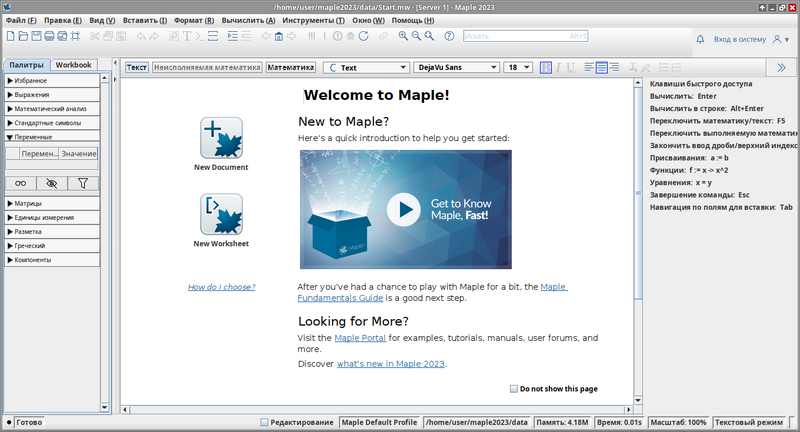800x432 pixels.
Task: Go forward with the right arrow icon
Action: tap(291, 36)
